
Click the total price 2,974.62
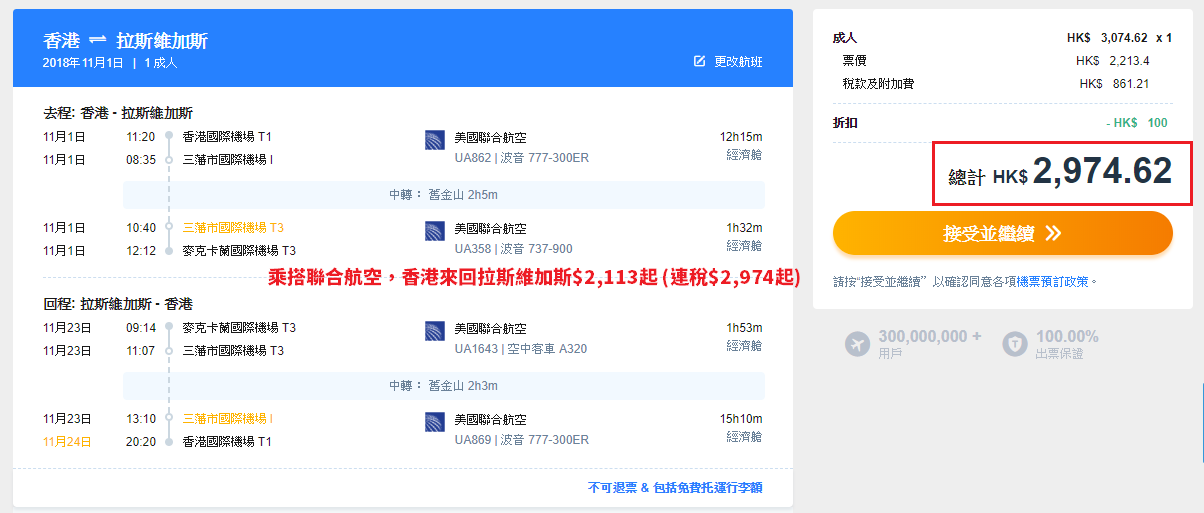[1102, 172]
